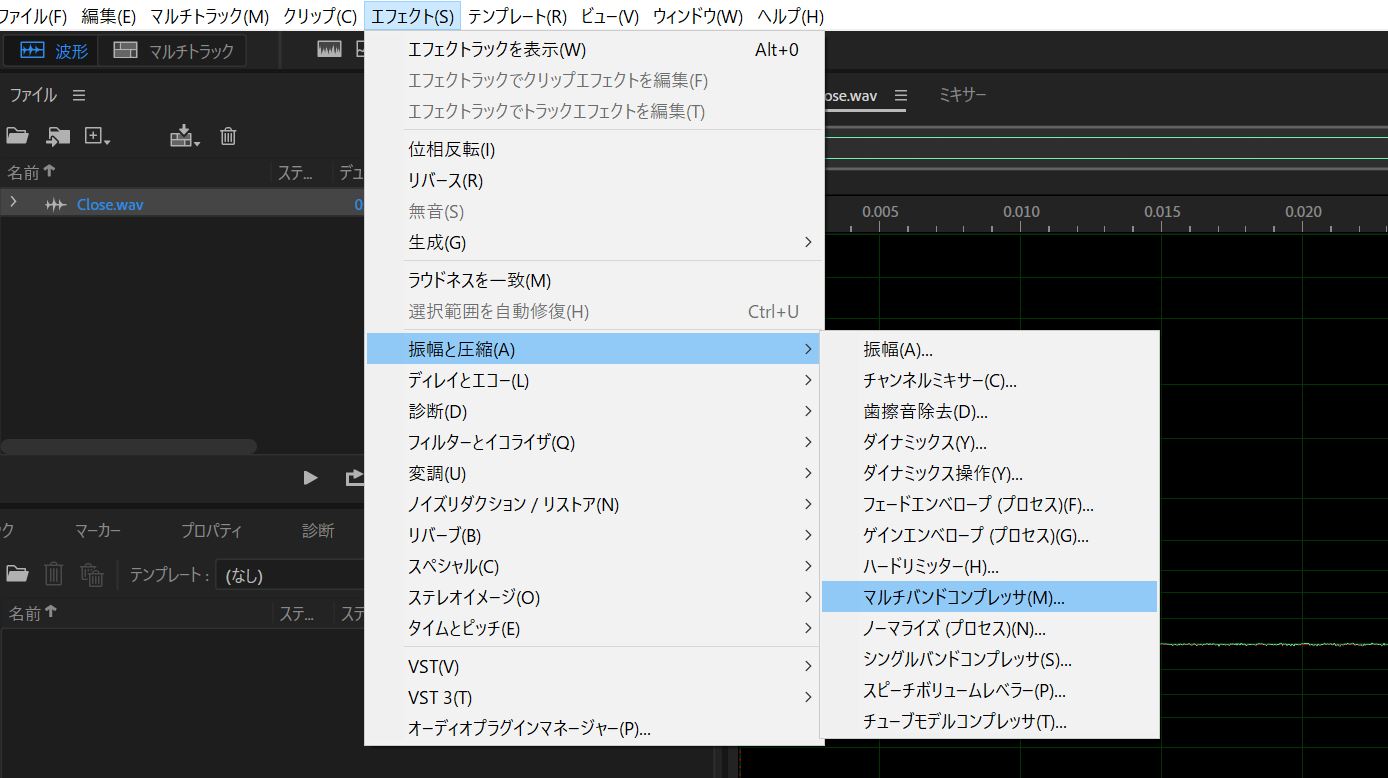Open the insert into multitrack dropdown
The image size is (1388, 778).
click(x=186, y=136)
